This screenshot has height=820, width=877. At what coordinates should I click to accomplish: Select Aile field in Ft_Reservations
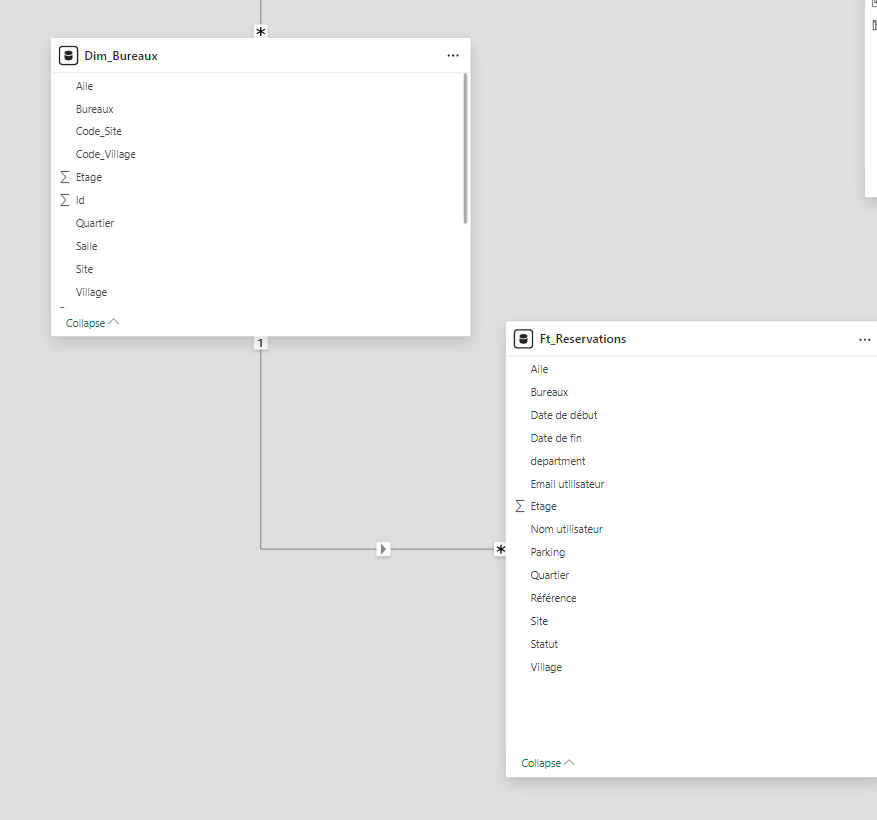[539, 369]
